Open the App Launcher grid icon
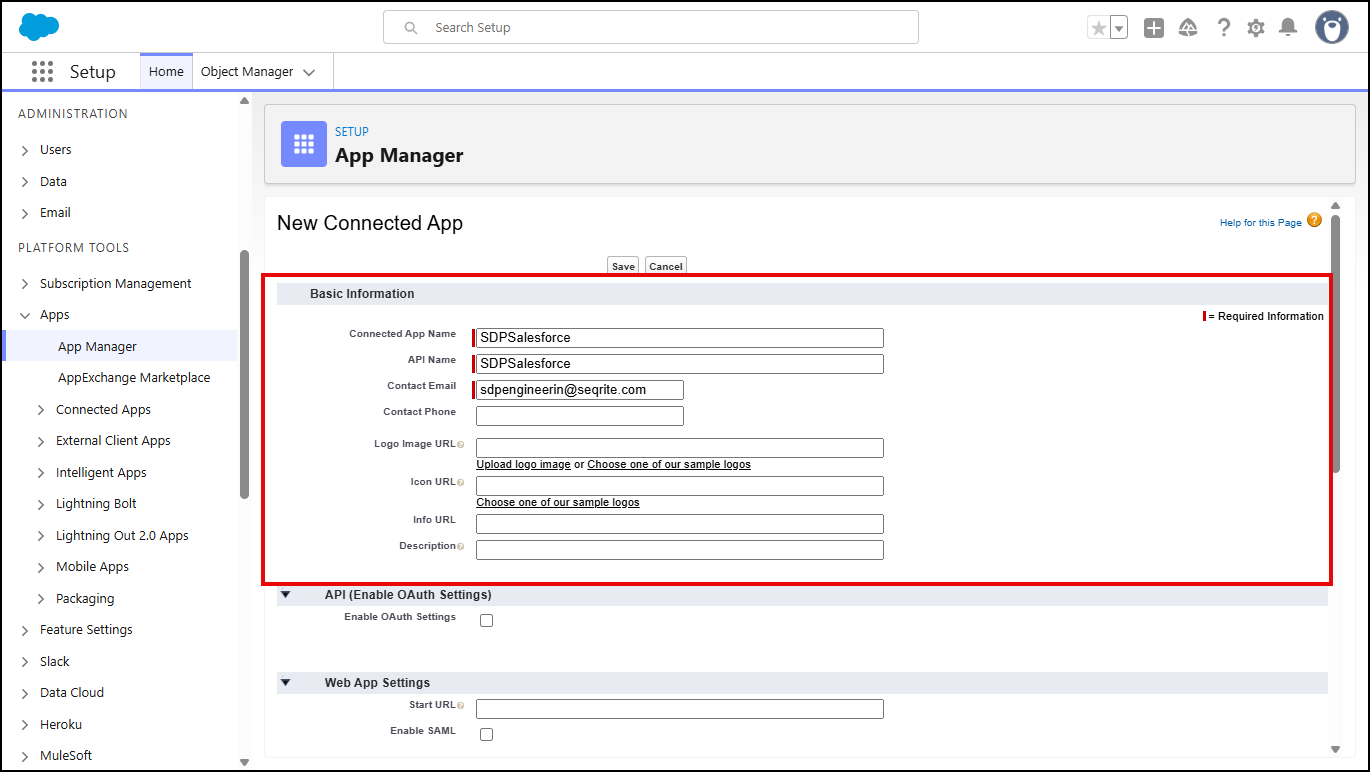 pos(42,72)
